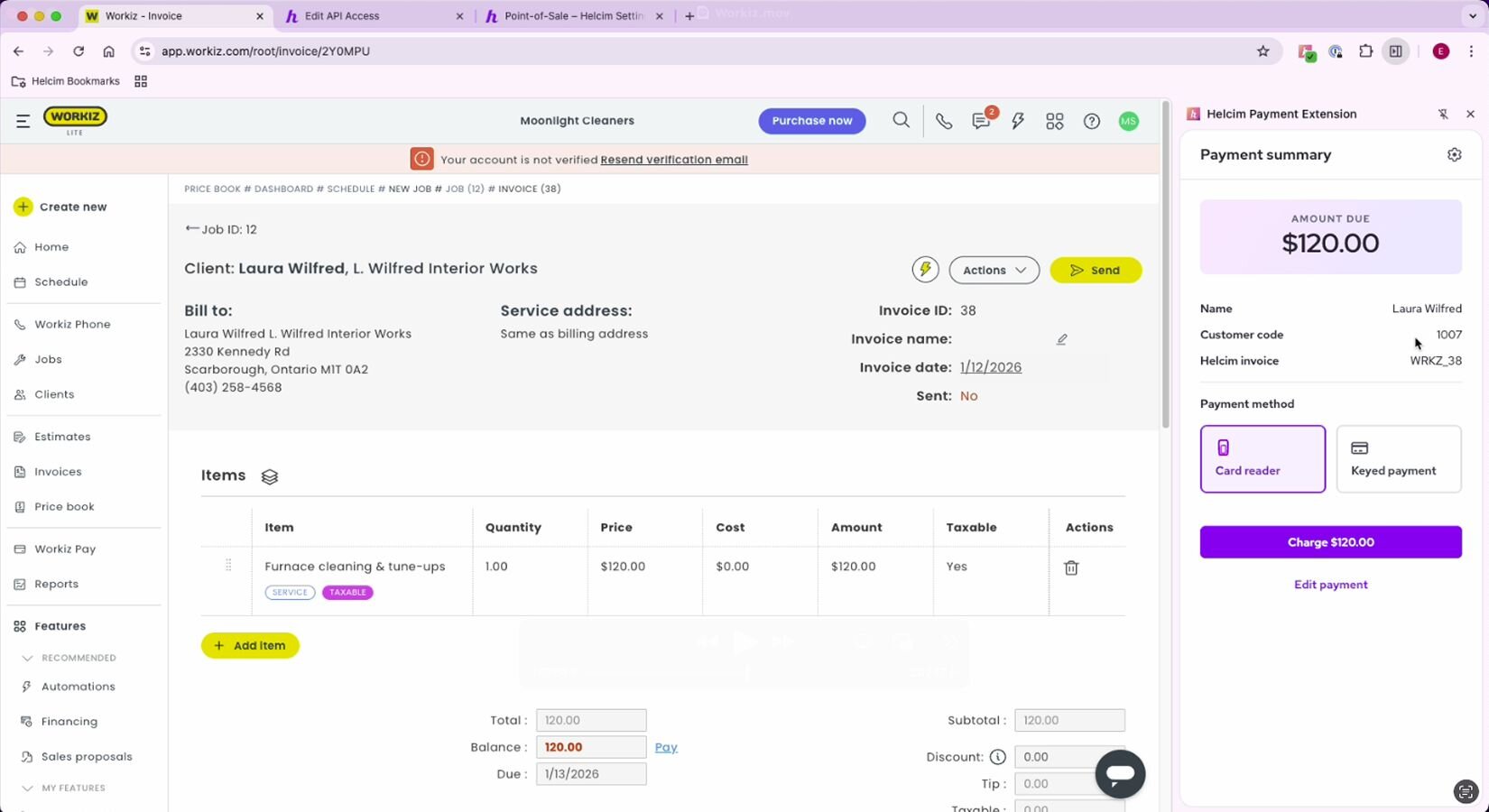Click the Invoice date field 1/12/2026
Viewport: 1489px width, 812px height.
[990, 367]
